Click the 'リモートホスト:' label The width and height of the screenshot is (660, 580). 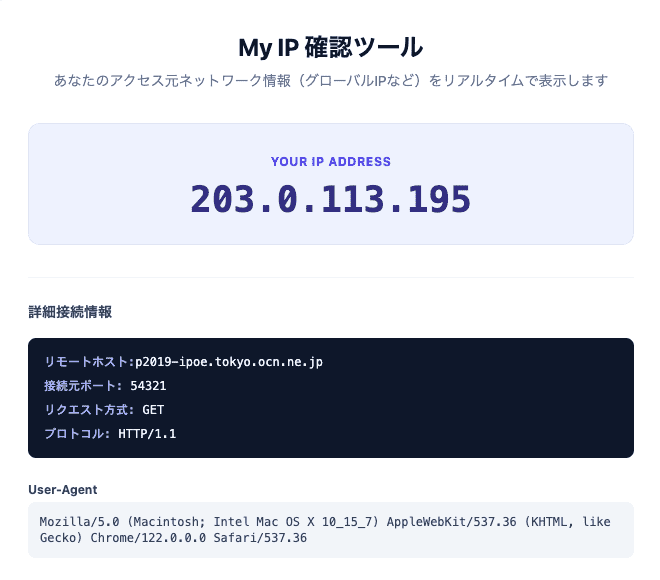point(89,362)
